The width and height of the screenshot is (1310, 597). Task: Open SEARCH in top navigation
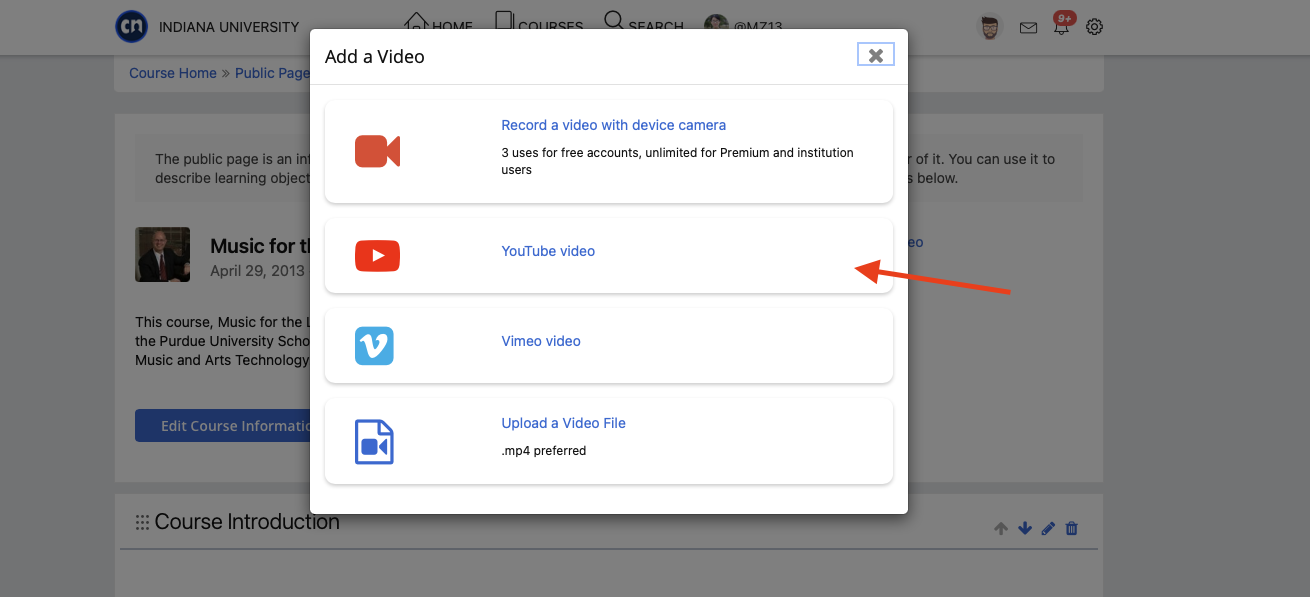(x=645, y=24)
